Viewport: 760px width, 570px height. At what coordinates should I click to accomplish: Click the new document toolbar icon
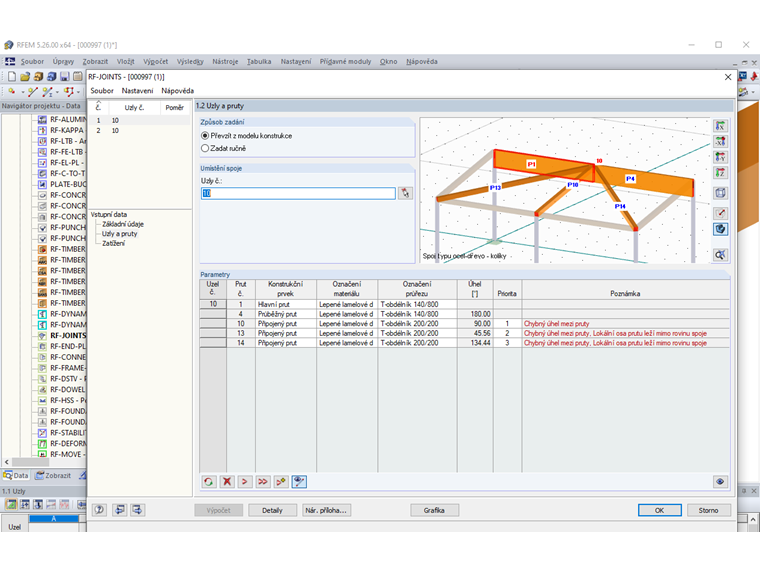coord(12,77)
